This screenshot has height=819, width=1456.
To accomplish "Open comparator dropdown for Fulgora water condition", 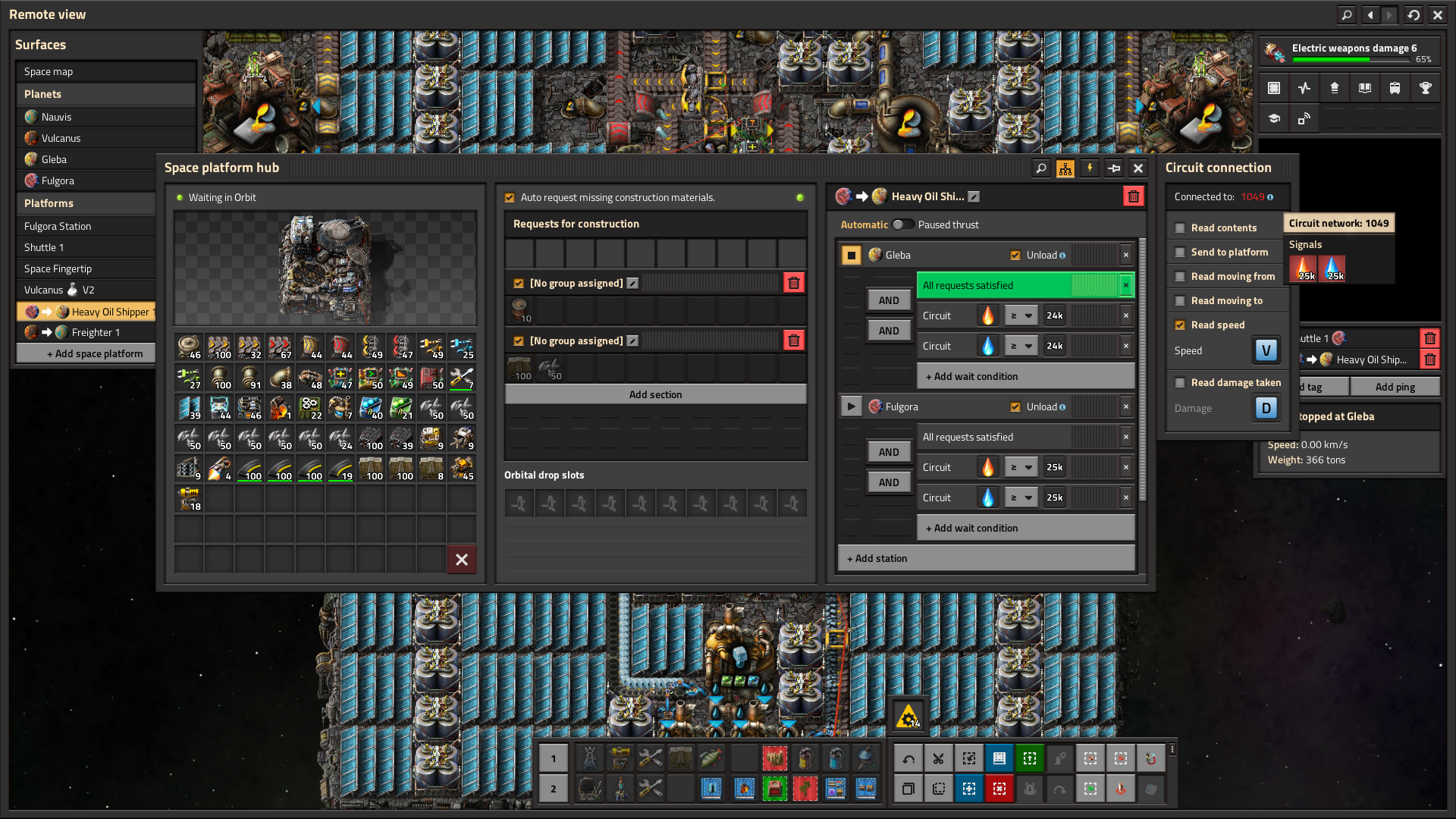I will click(1021, 497).
